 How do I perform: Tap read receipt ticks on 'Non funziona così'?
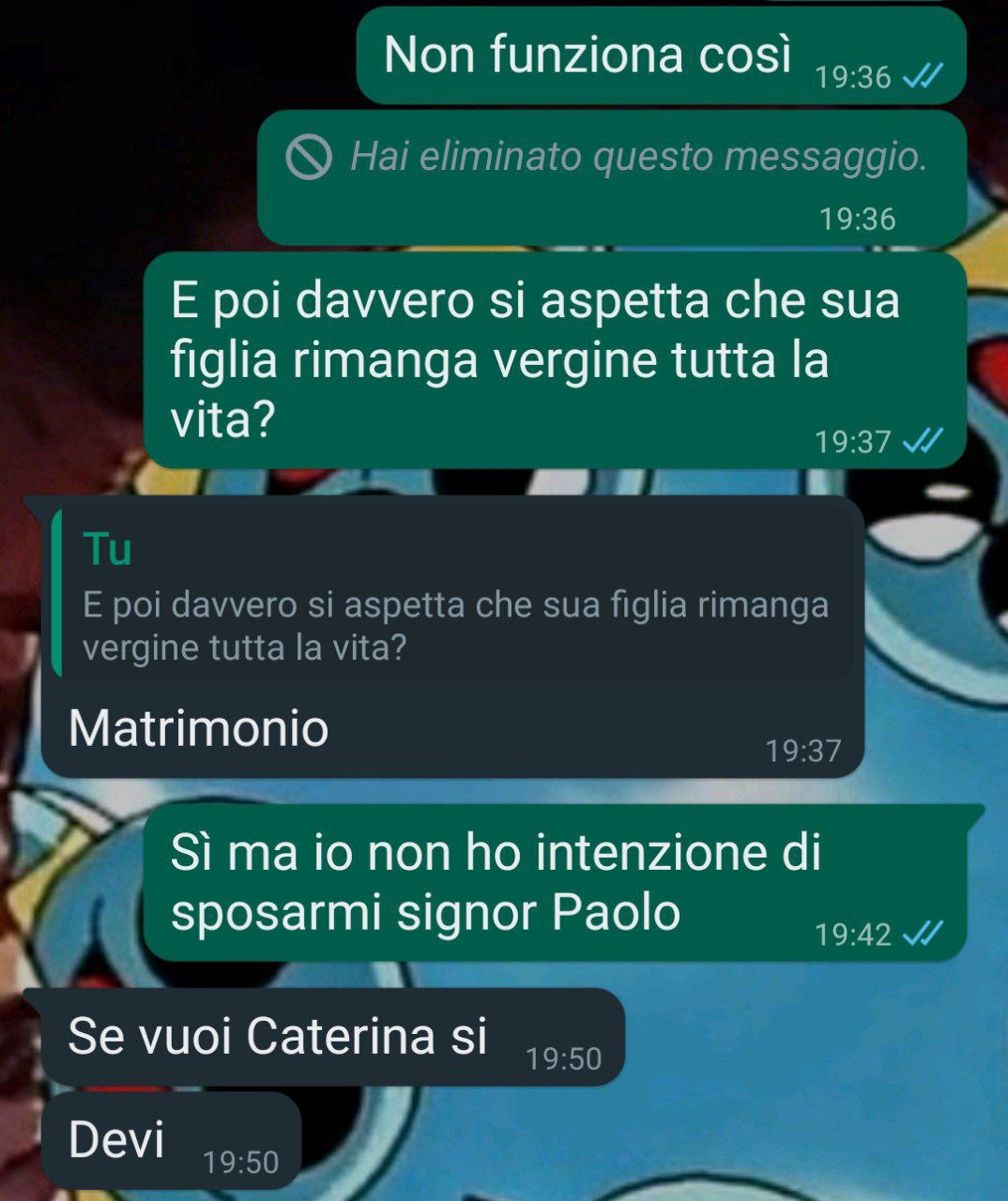[922, 77]
